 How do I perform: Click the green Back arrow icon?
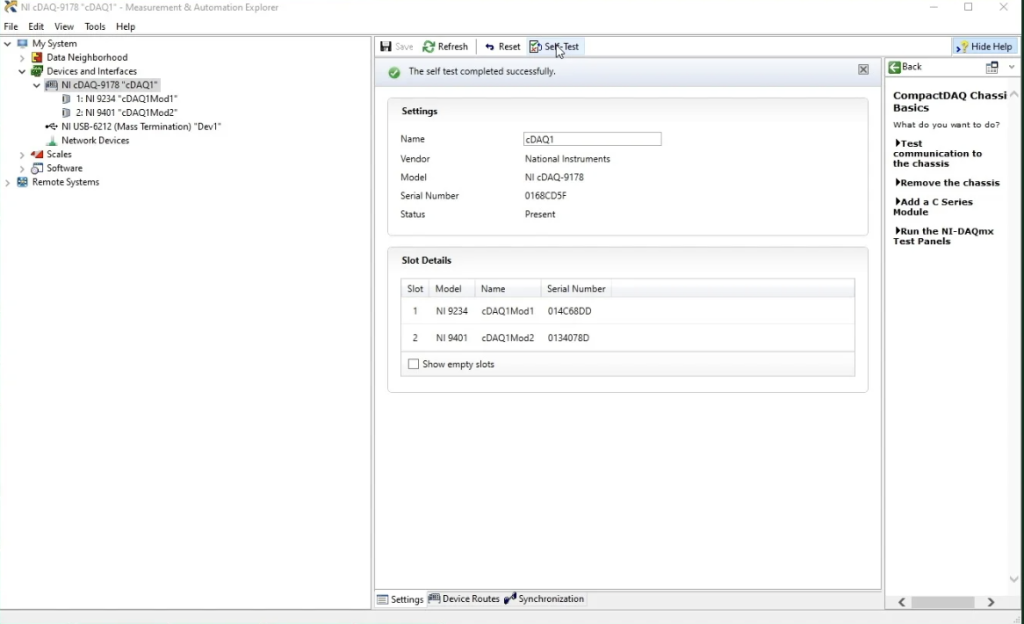tap(895, 67)
